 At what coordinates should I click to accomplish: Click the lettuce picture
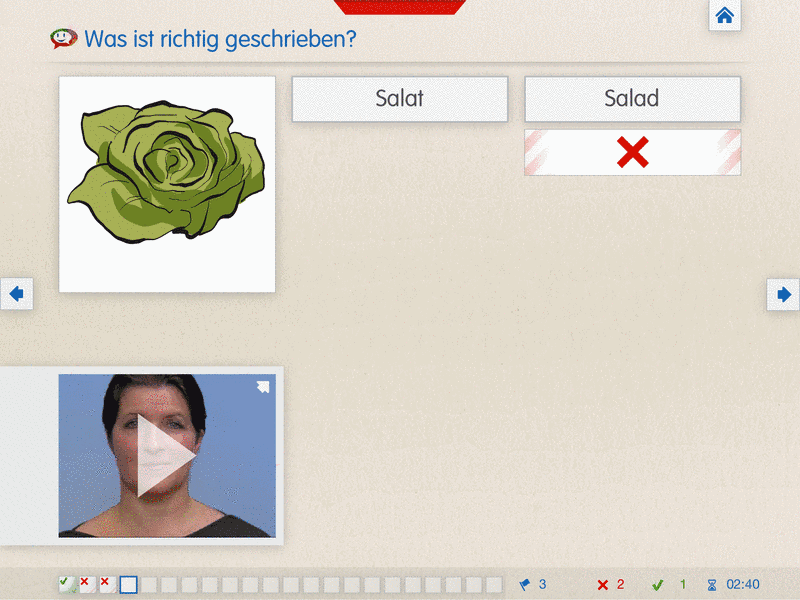pos(167,184)
